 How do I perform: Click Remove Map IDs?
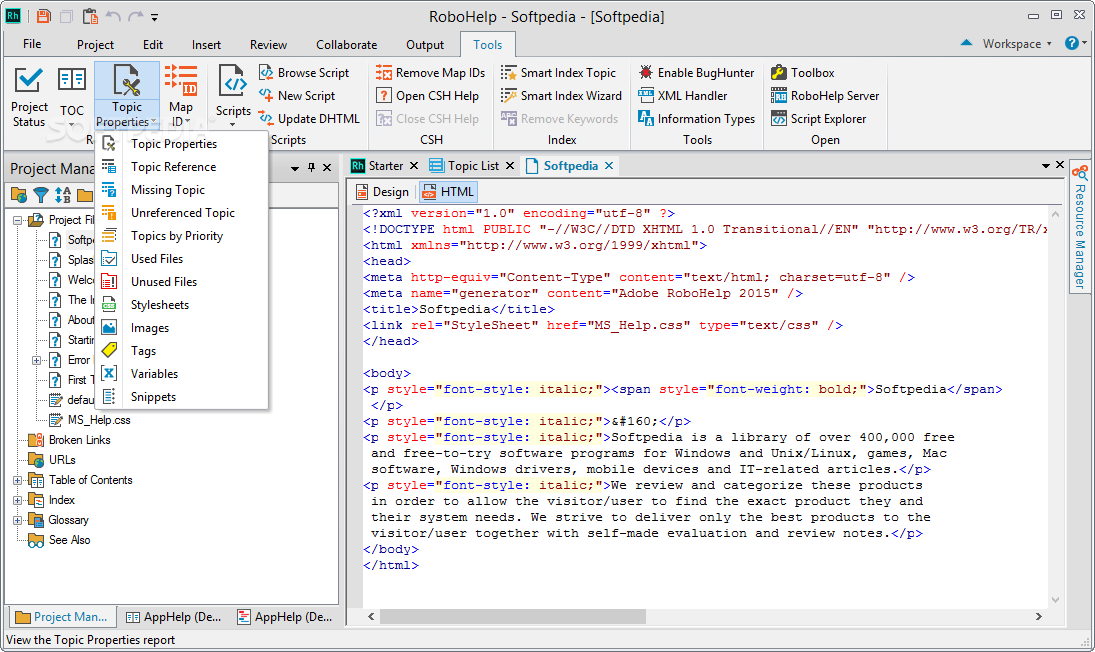click(x=430, y=73)
